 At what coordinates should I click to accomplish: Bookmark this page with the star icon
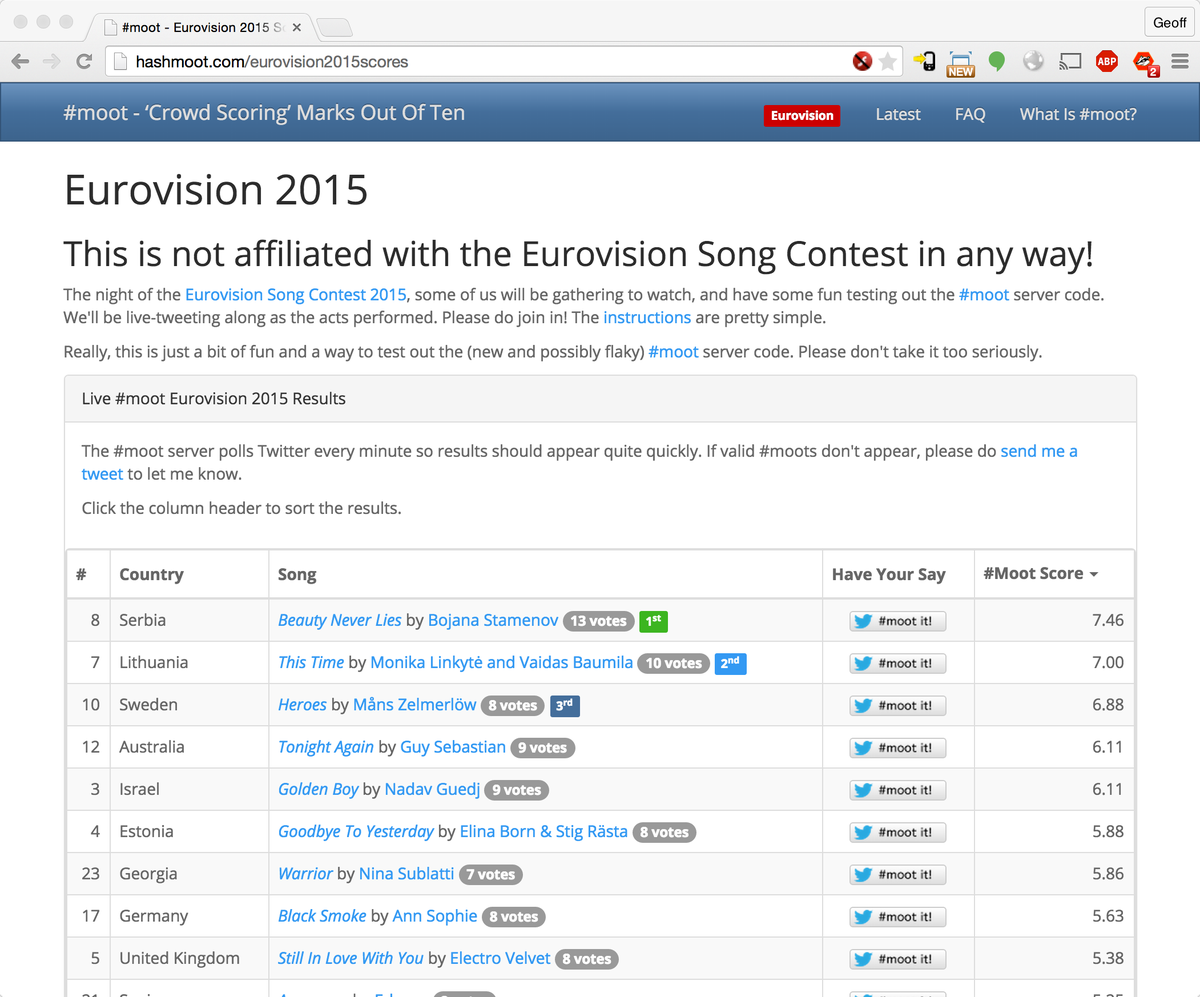[x=888, y=62]
